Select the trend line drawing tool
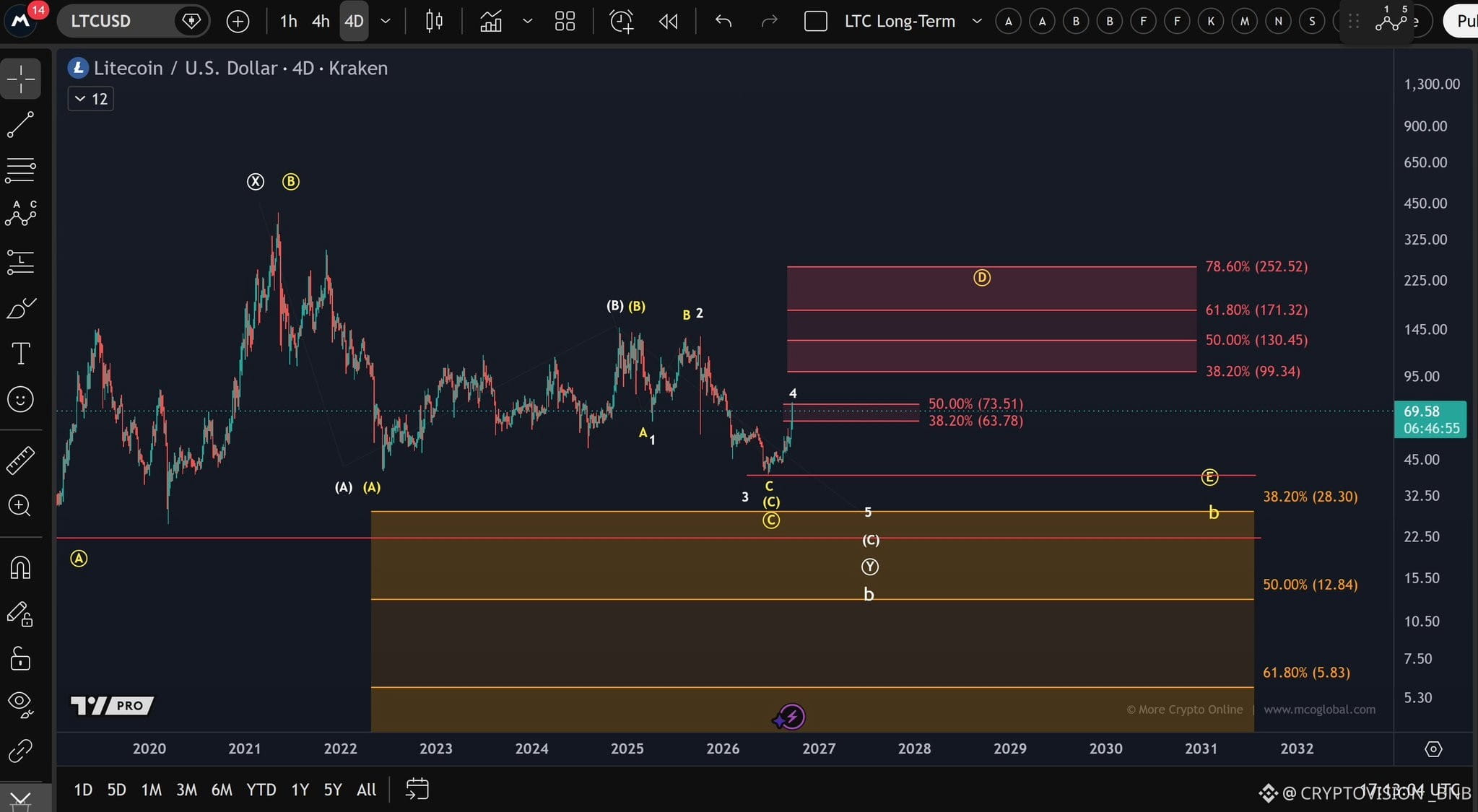The image size is (1478, 812). pyautogui.click(x=20, y=124)
